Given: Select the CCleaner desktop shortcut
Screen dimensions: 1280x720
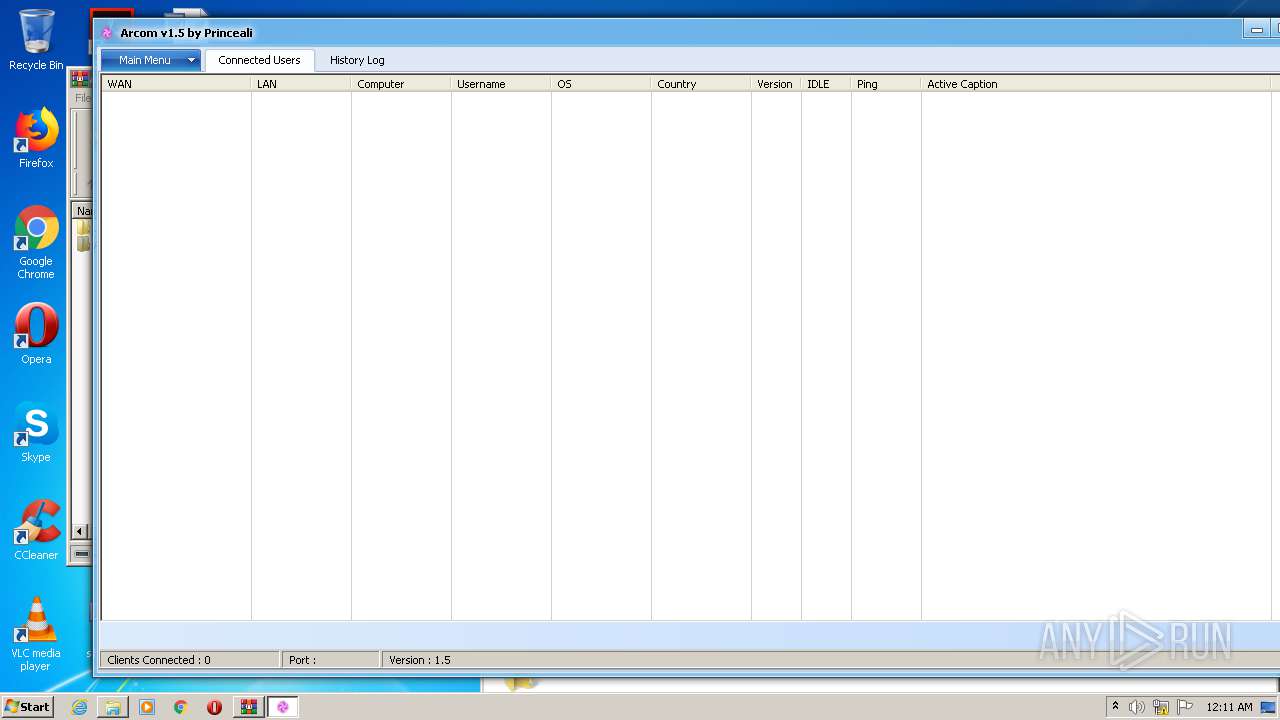Looking at the screenshot, I should pyautogui.click(x=36, y=530).
